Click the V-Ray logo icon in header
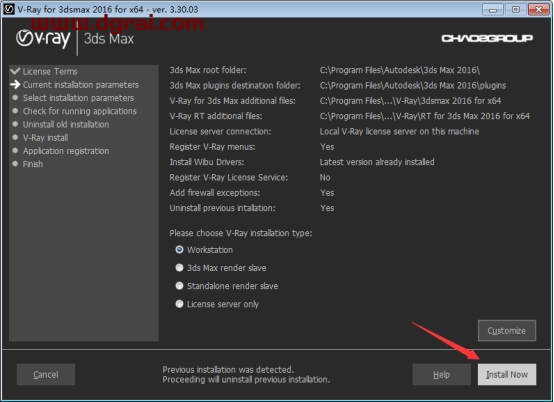Viewport: 554px width, 402px height. 25,38
